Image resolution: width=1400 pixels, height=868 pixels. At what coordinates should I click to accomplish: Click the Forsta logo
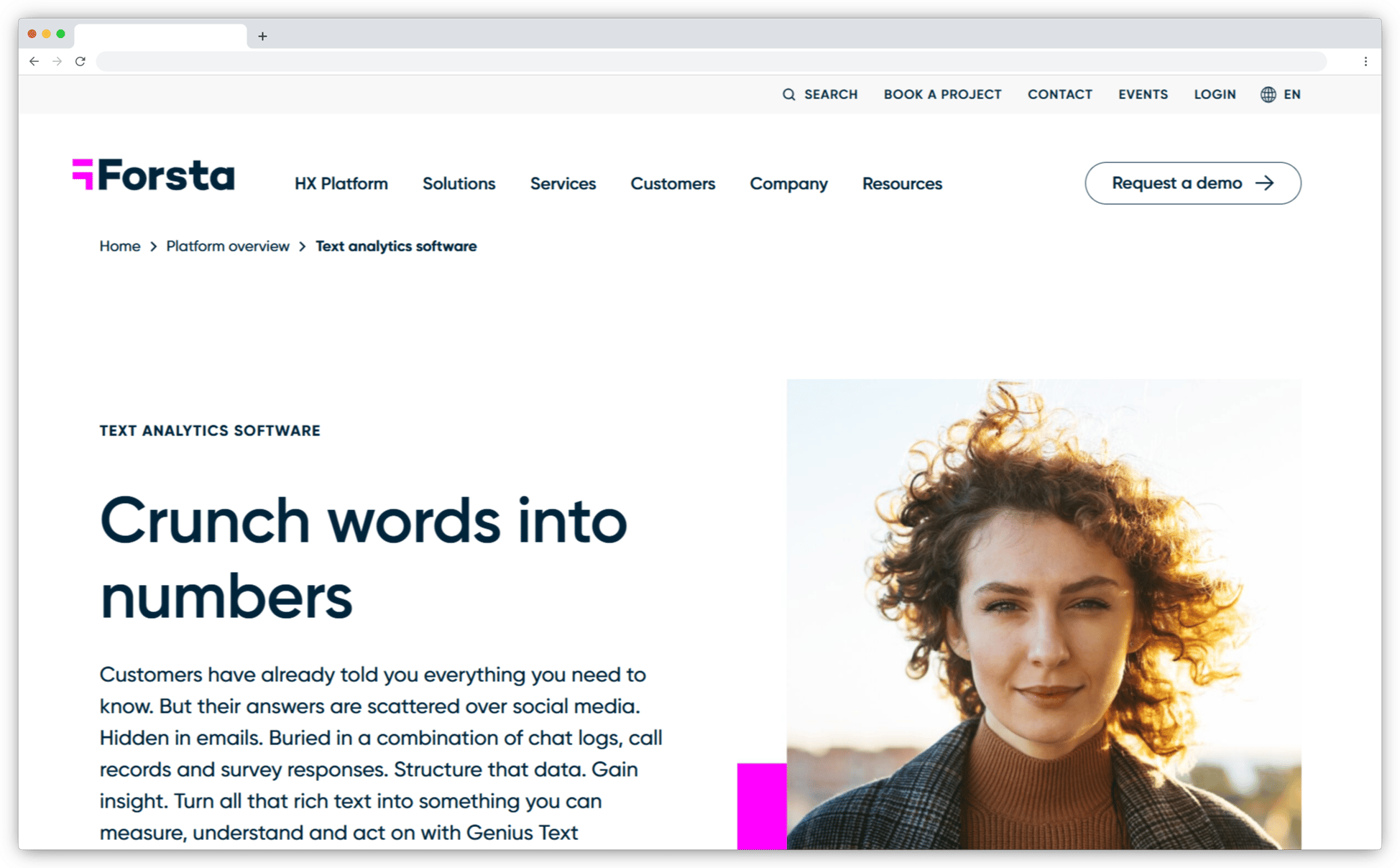[x=152, y=175]
